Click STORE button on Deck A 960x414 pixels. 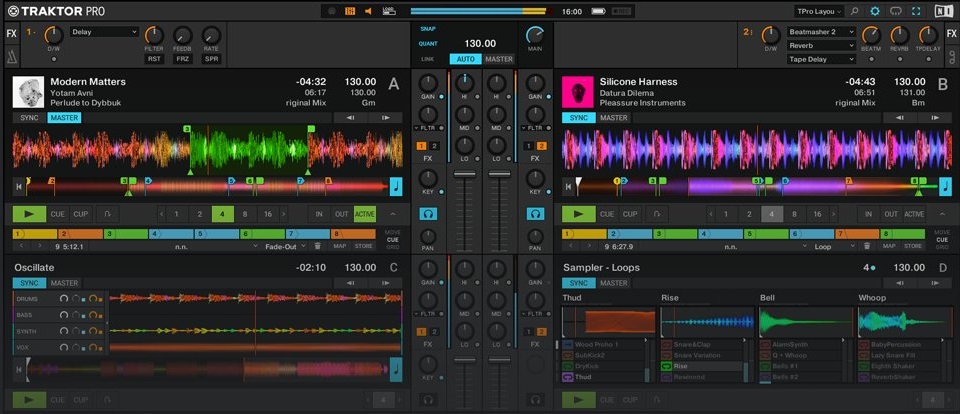[363, 246]
